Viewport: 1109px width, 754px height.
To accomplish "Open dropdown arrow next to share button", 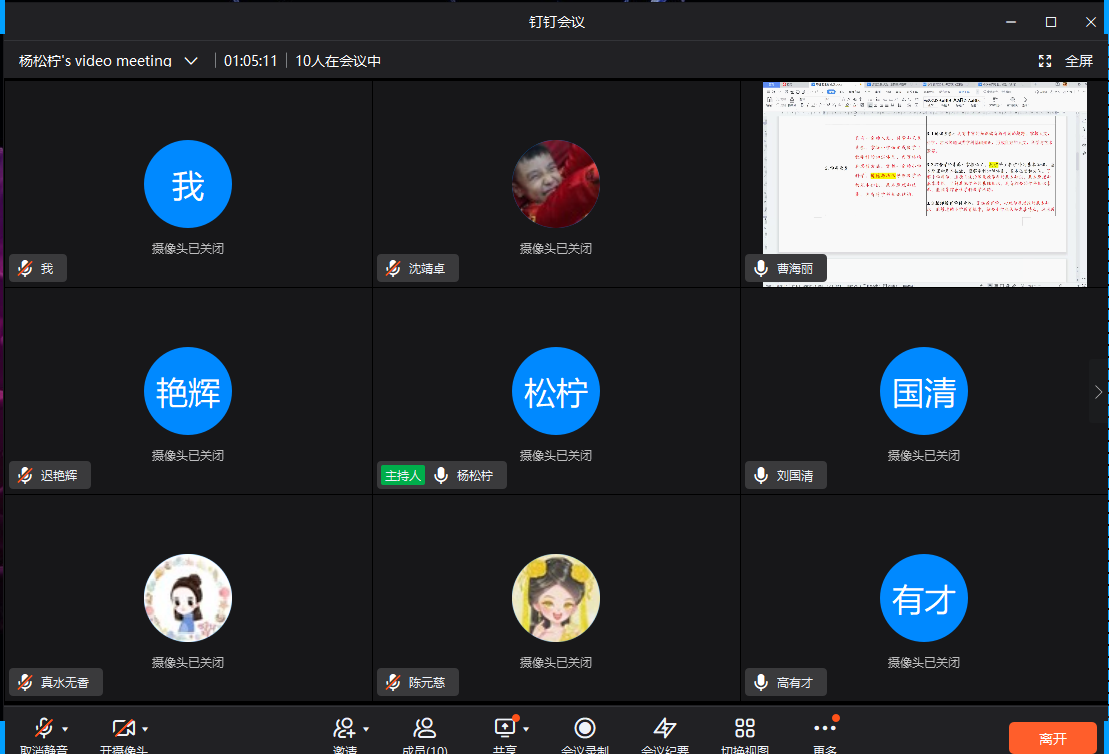I will point(526,729).
